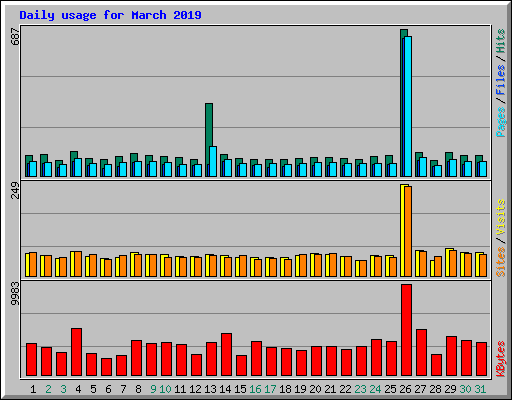Select the red KBytes bar for day 14
512x400 pixels.
point(226,354)
